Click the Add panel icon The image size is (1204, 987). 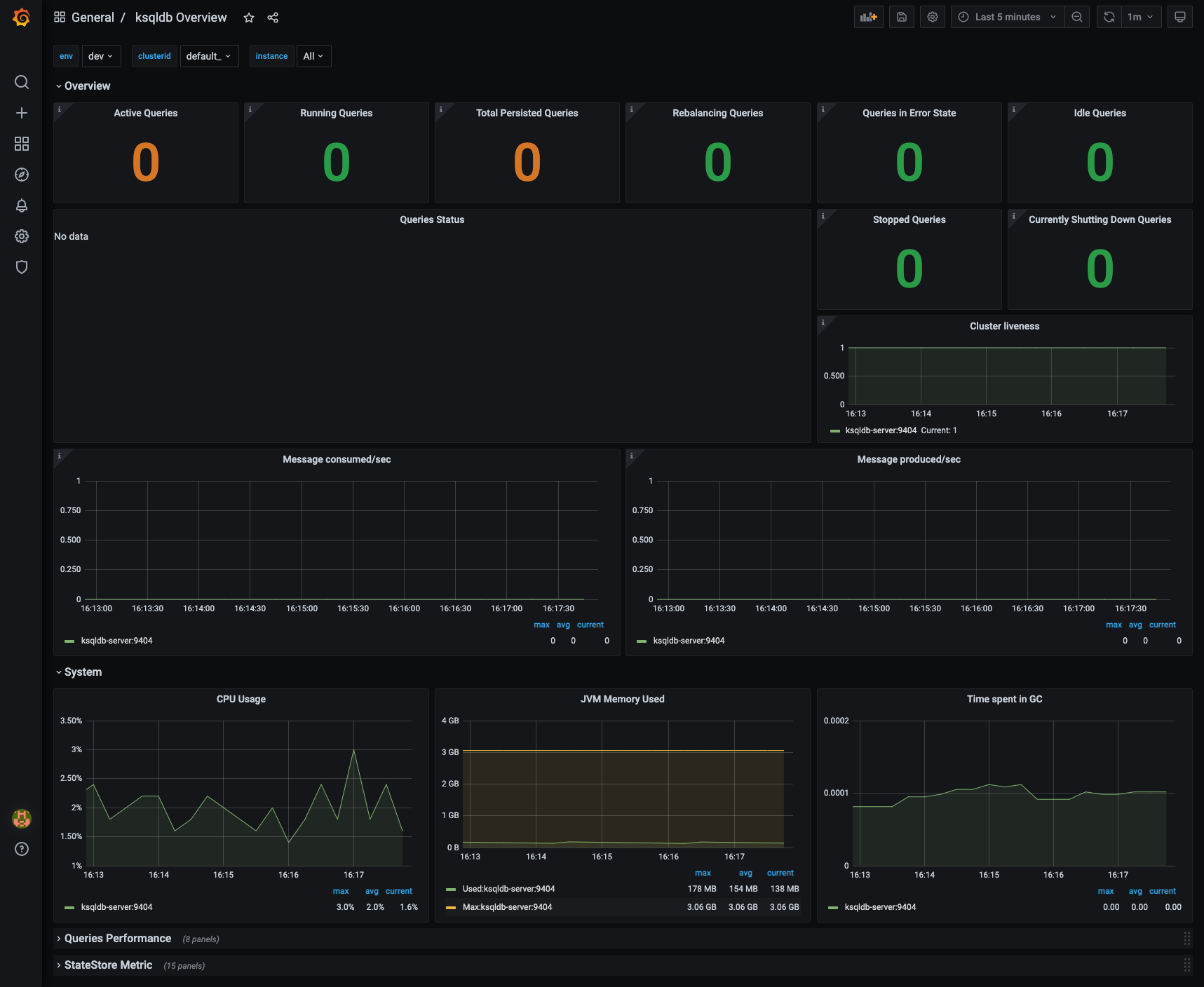tap(869, 17)
